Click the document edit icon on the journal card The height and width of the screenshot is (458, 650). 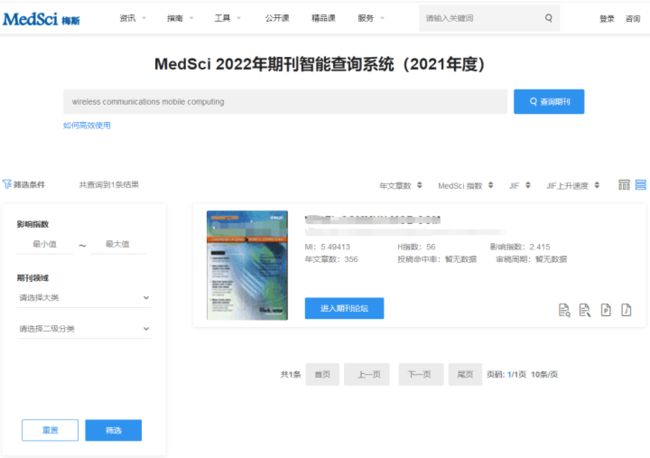[585, 310]
